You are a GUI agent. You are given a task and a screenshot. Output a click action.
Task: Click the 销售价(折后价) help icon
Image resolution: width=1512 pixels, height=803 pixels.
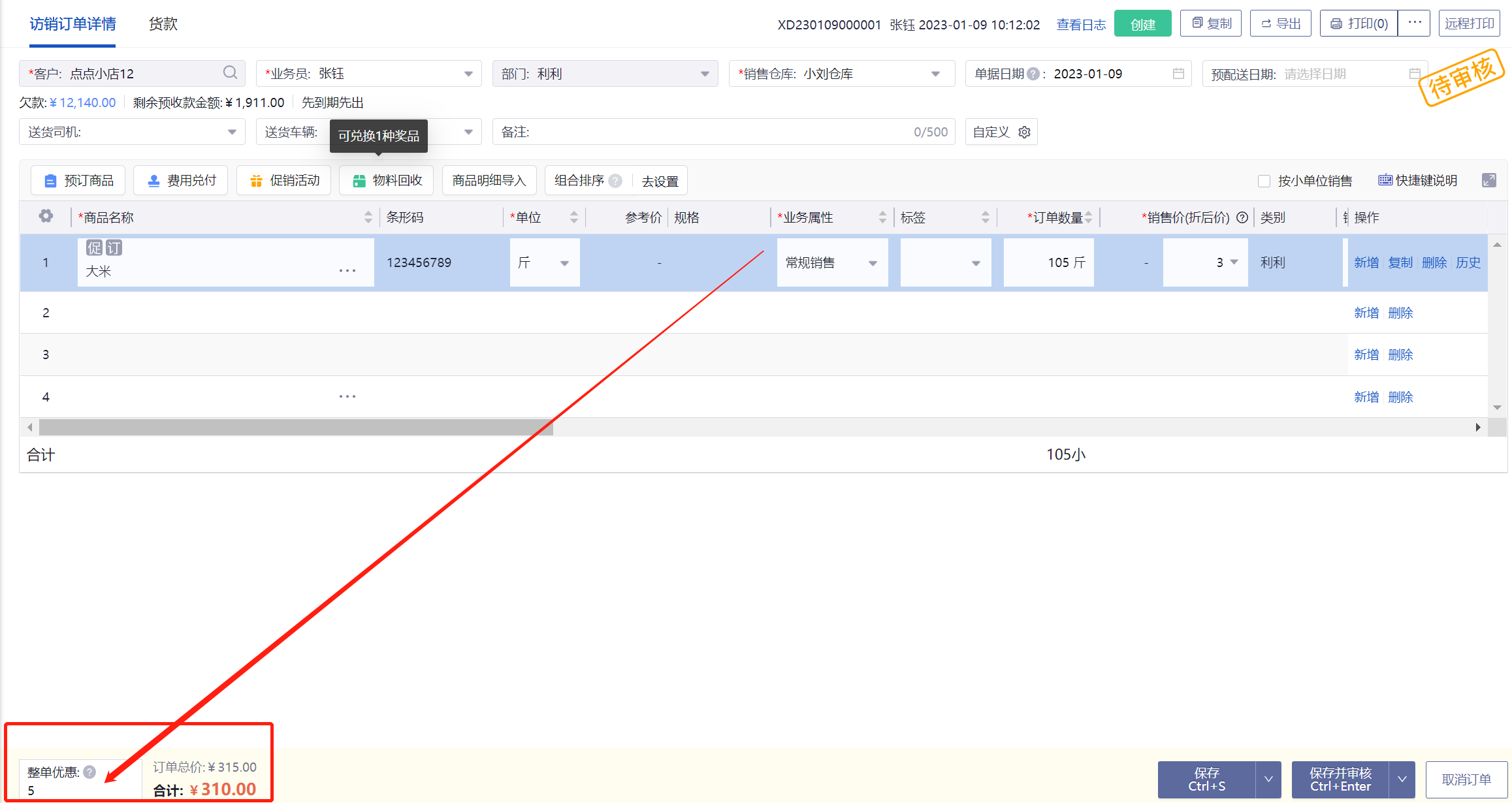pyautogui.click(x=1242, y=217)
